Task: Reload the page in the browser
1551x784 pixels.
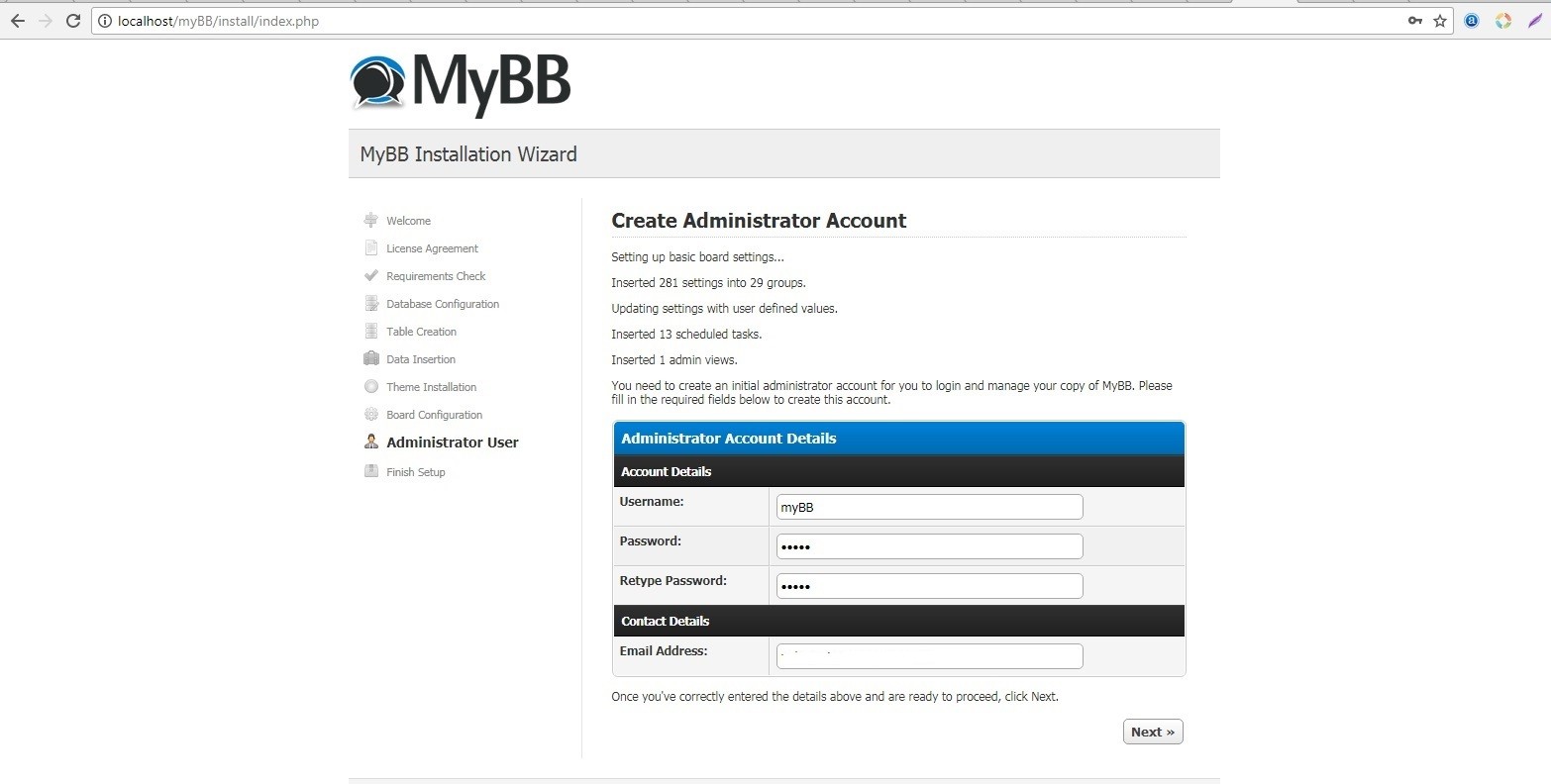Action: (73, 21)
